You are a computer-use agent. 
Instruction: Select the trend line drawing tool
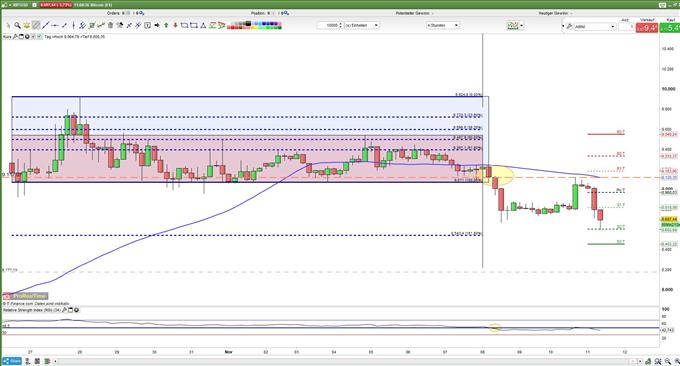(46, 26)
